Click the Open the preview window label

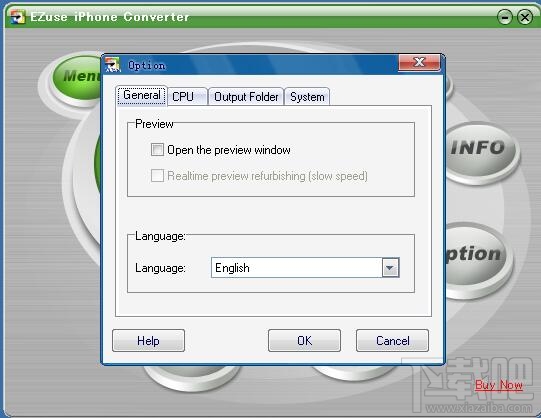pyautogui.click(x=229, y=150)
